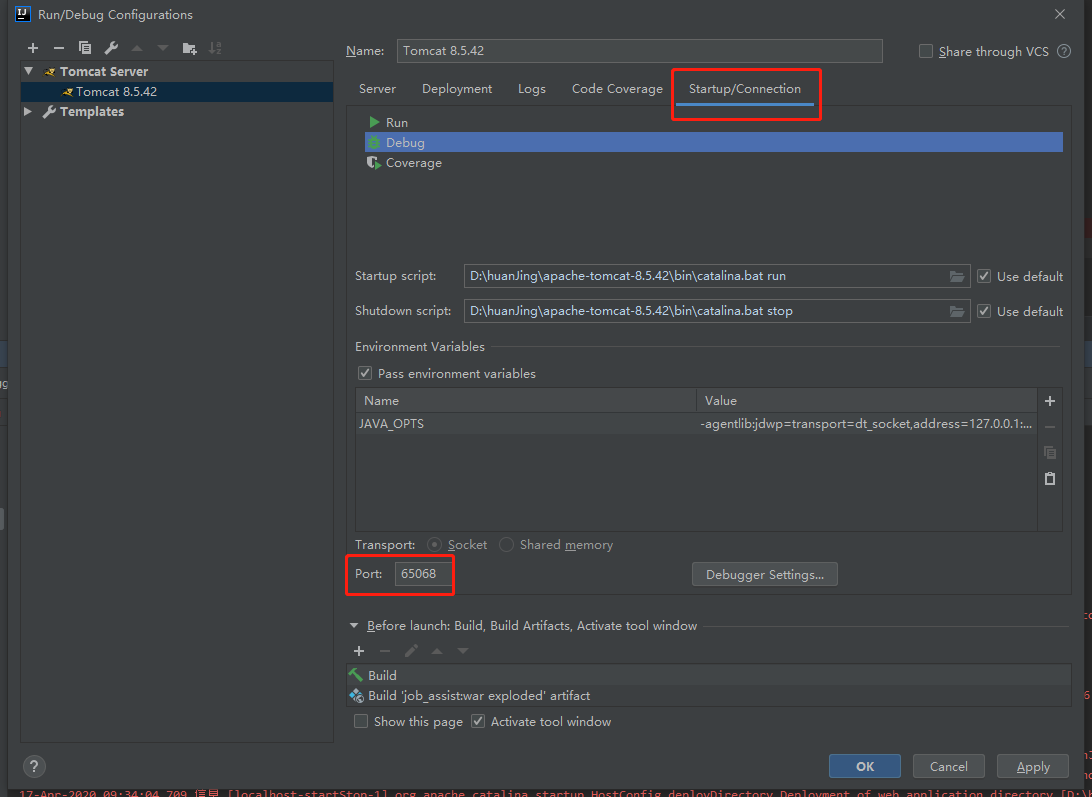Open Debugger Settings
Image resolution: width=1092 pixels, height=797 pixels.
pyautogui.click(x=765, y=575)
